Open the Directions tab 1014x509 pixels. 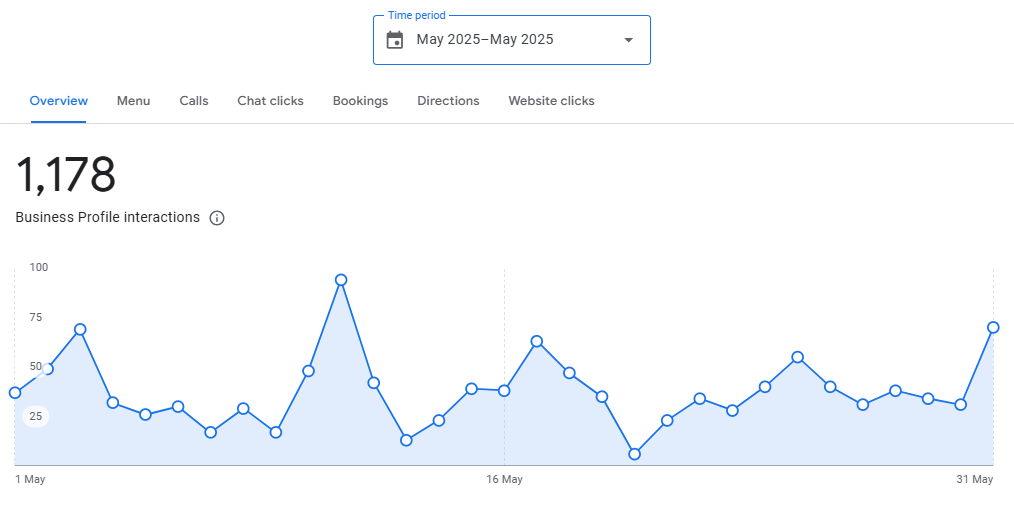click(x=448, y=101)
